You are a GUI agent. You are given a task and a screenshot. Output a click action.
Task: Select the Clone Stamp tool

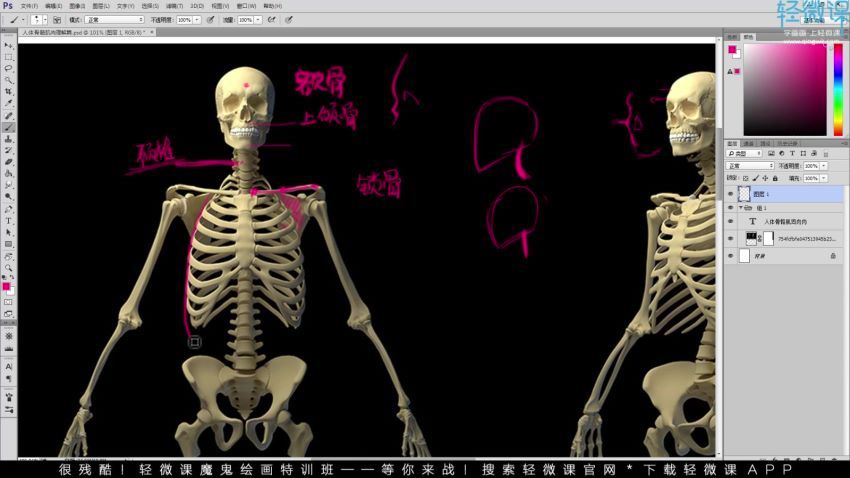point(8,139)
